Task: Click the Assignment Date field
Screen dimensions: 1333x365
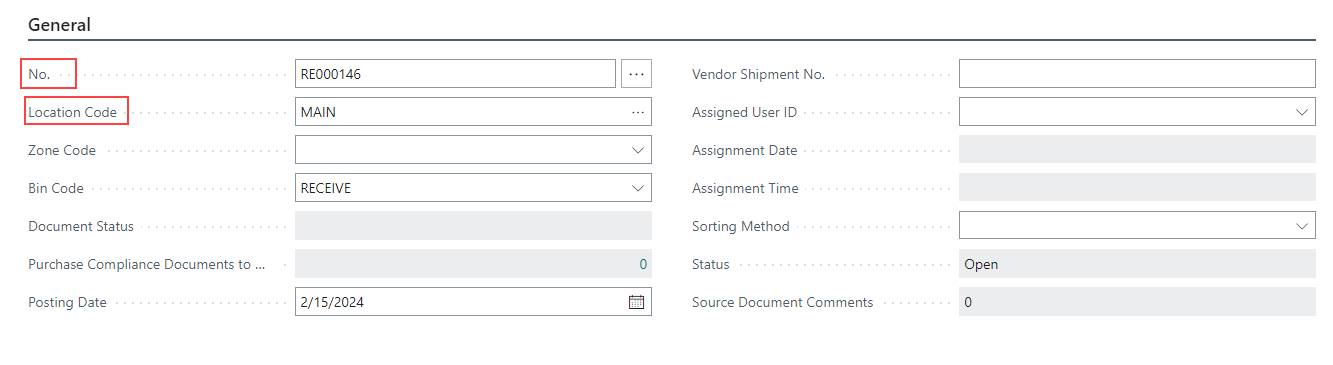Action: [x=1137, y=150]
